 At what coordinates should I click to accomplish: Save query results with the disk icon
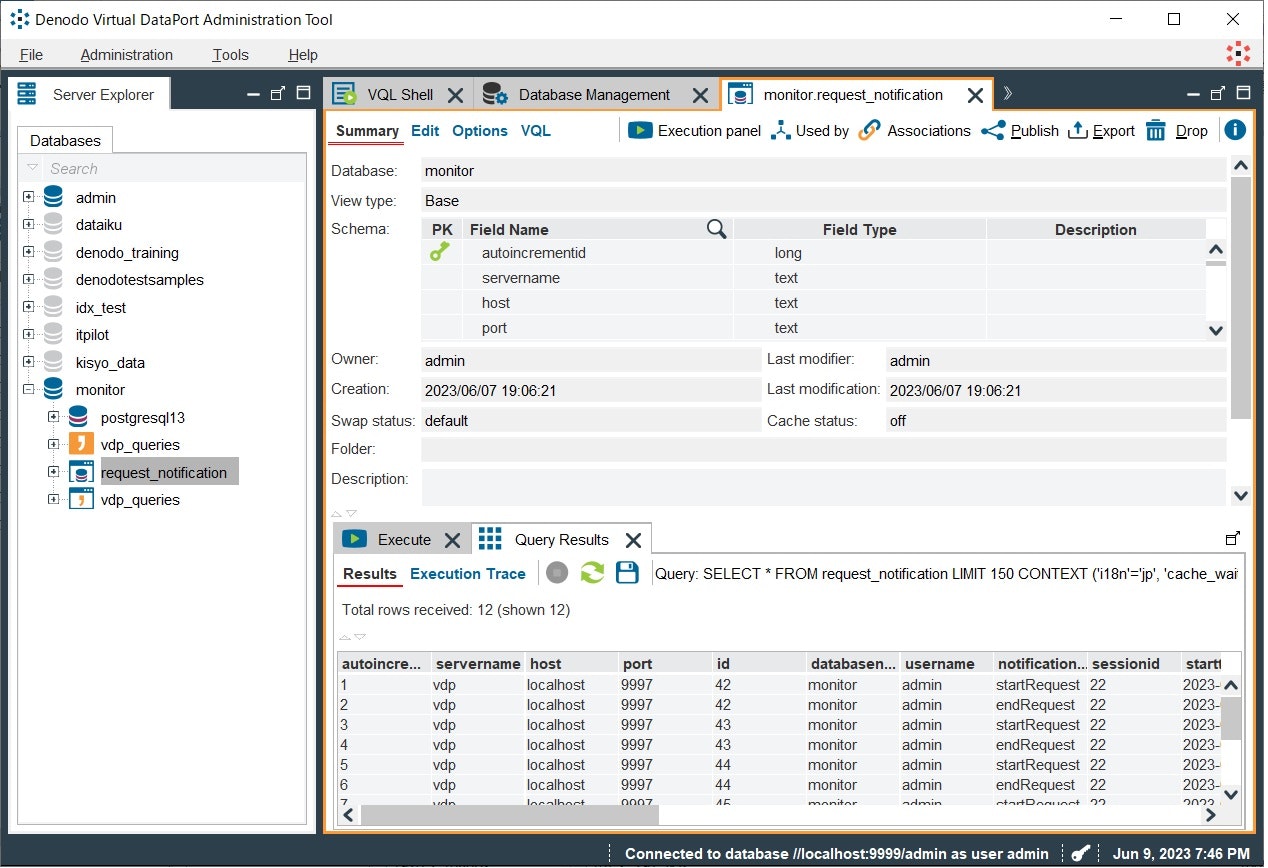(x=627, y=573)
